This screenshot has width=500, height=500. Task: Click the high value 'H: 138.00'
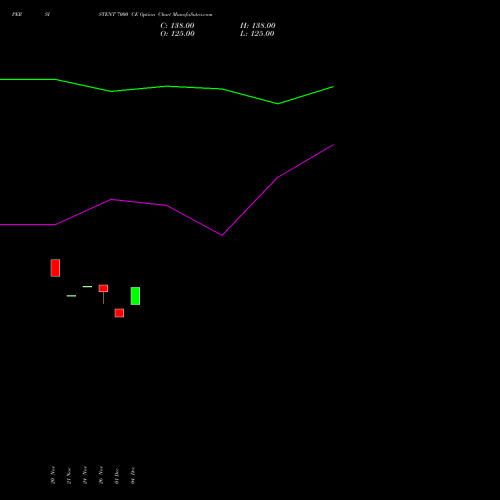(x=258, y=26)
